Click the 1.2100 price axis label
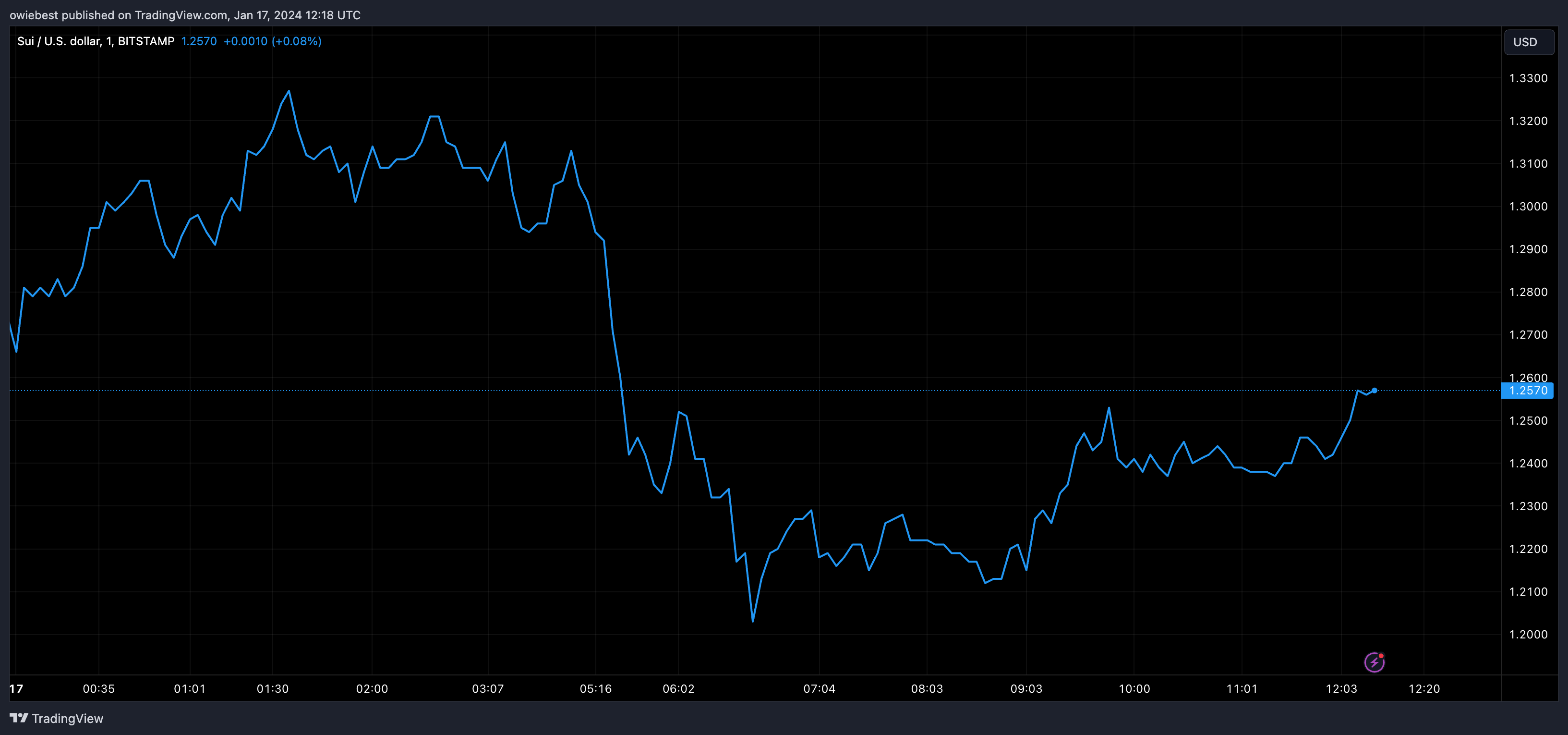The image size is (1568, 735). pyautogui.click(x=1528, y=591)
